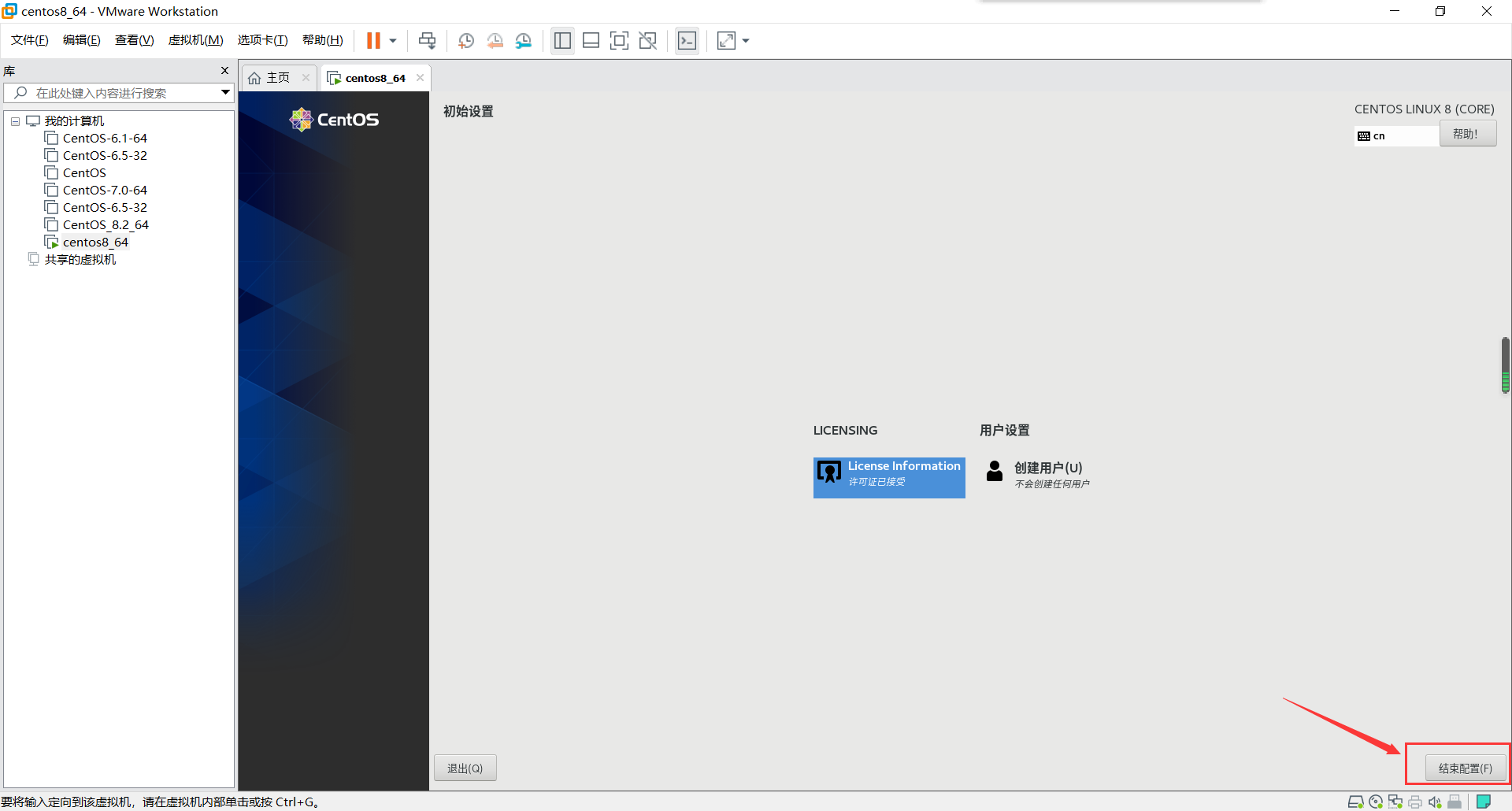The height and width of the screenshot is (811, 1512).
Task: Click the hard disk device status icon
Action: (x=1356, y=802)
